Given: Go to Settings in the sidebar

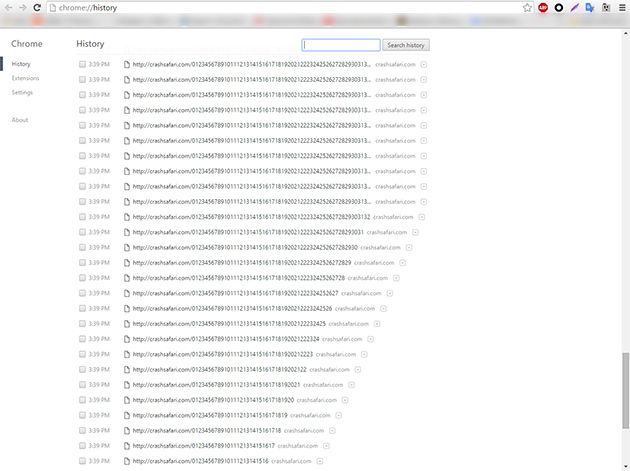Looking at the screenshot, I should [22, 92].
